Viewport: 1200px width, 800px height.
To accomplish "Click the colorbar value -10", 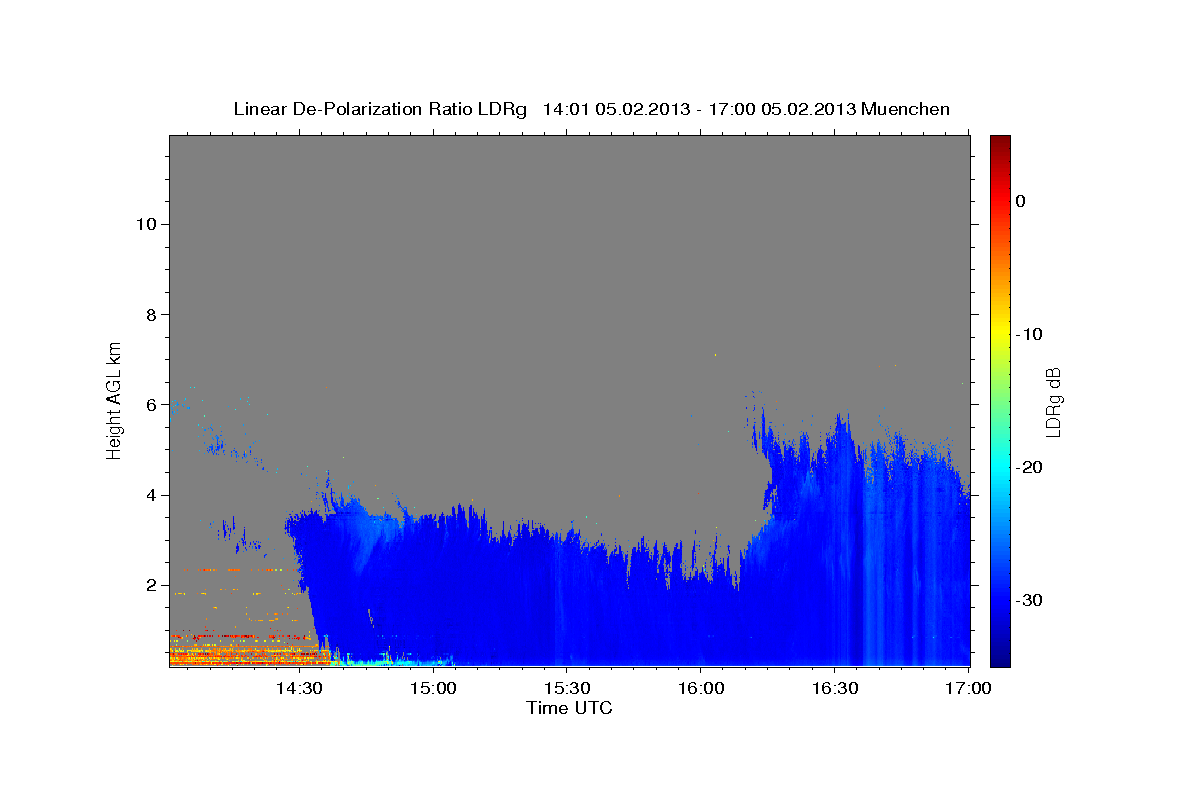I will [1029, 334].
